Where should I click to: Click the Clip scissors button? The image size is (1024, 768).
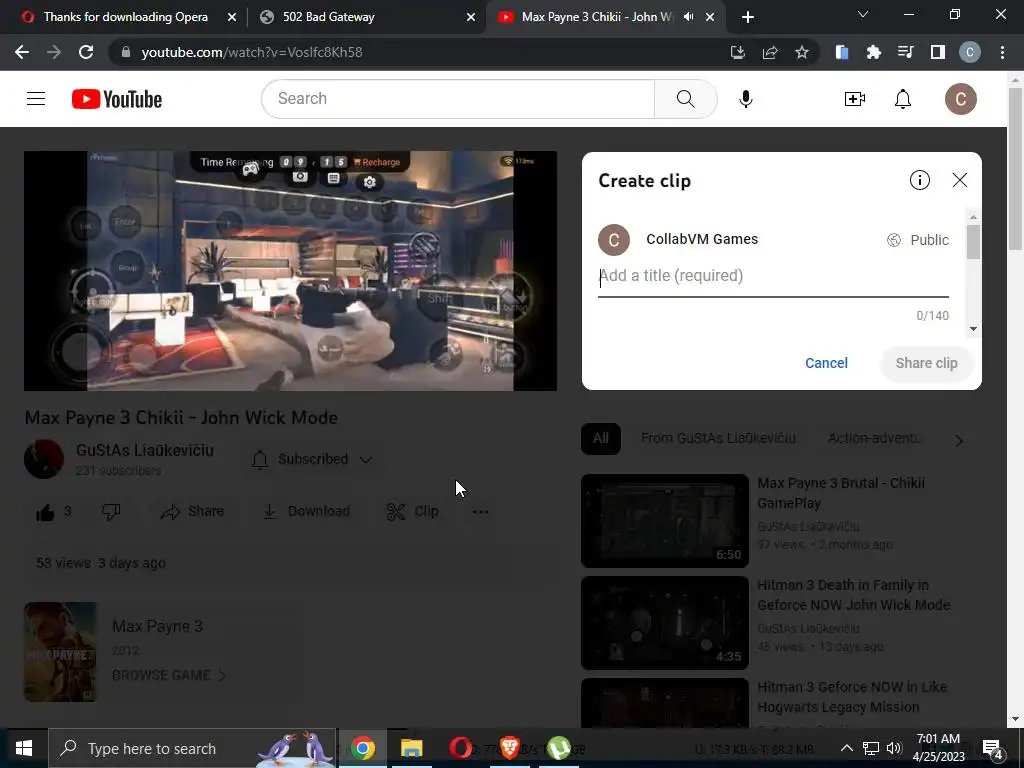(x=413, y=511)
